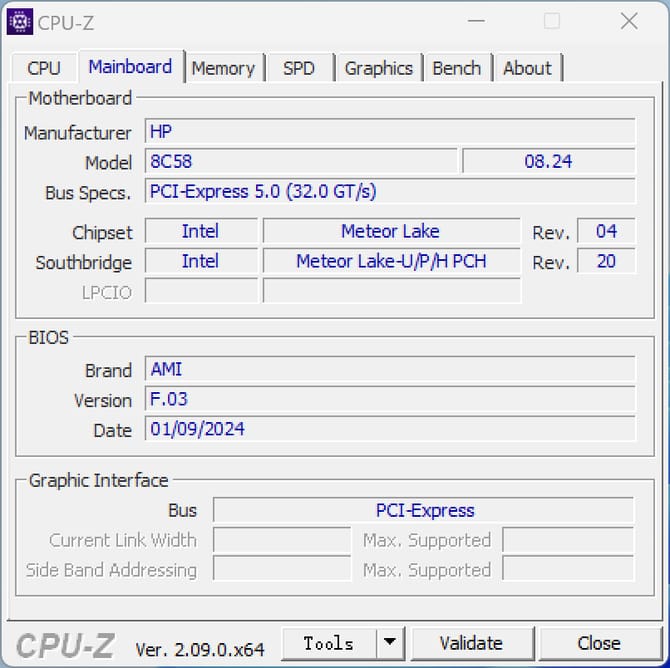
Task: Click the Tools button
Action: 329,643
